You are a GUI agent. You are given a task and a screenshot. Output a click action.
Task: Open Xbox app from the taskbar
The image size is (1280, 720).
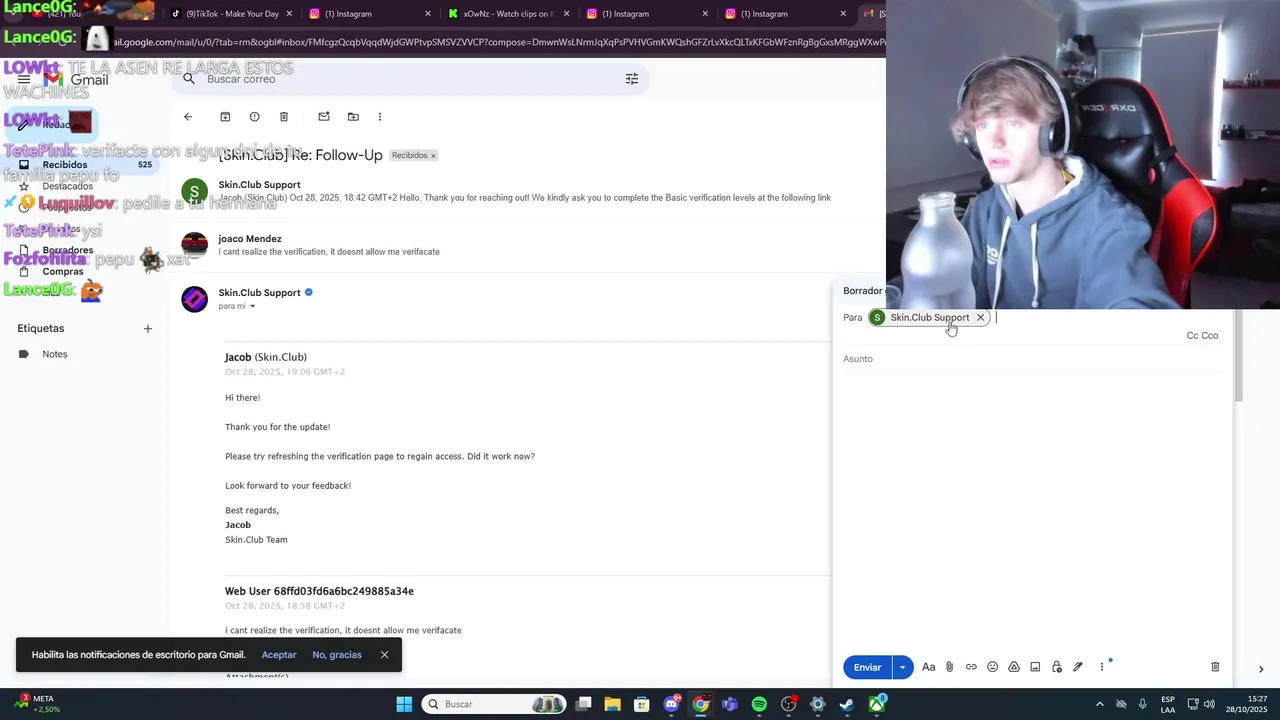click(x=877, y=704)
